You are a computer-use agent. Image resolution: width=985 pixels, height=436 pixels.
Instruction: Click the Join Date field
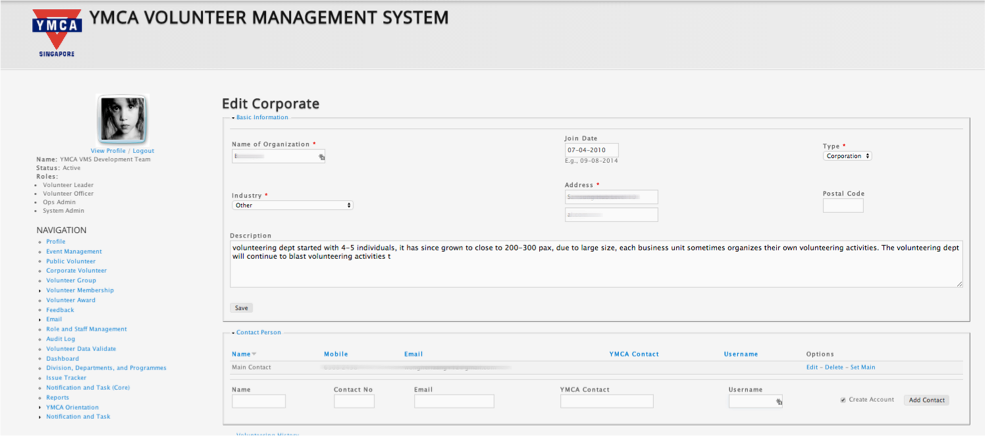(592, 151)
